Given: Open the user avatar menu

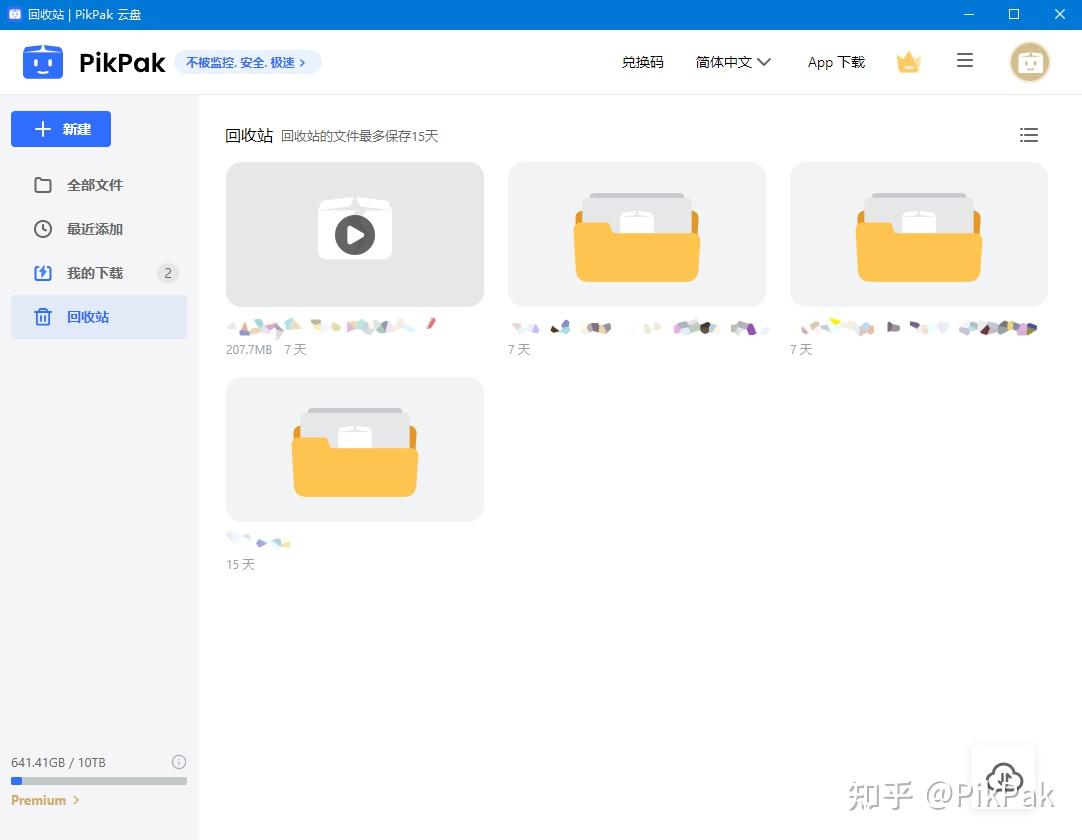Looking at the screenshot, I should click(x=1030, y=61).
